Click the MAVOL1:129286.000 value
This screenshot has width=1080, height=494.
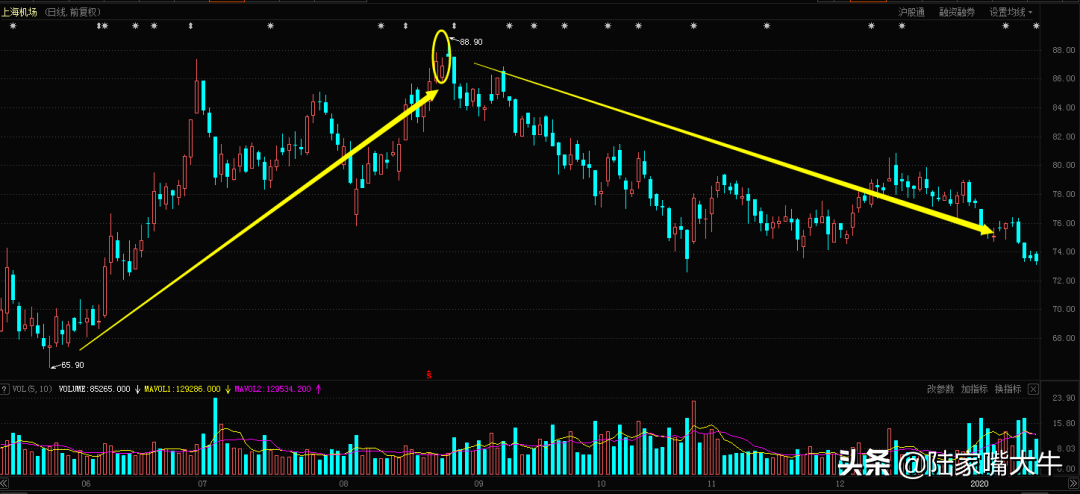(183, 389)
